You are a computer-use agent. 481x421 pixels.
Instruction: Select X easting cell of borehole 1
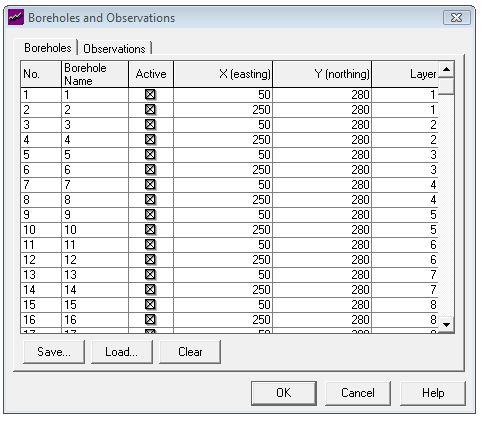(x=223, y=95)
